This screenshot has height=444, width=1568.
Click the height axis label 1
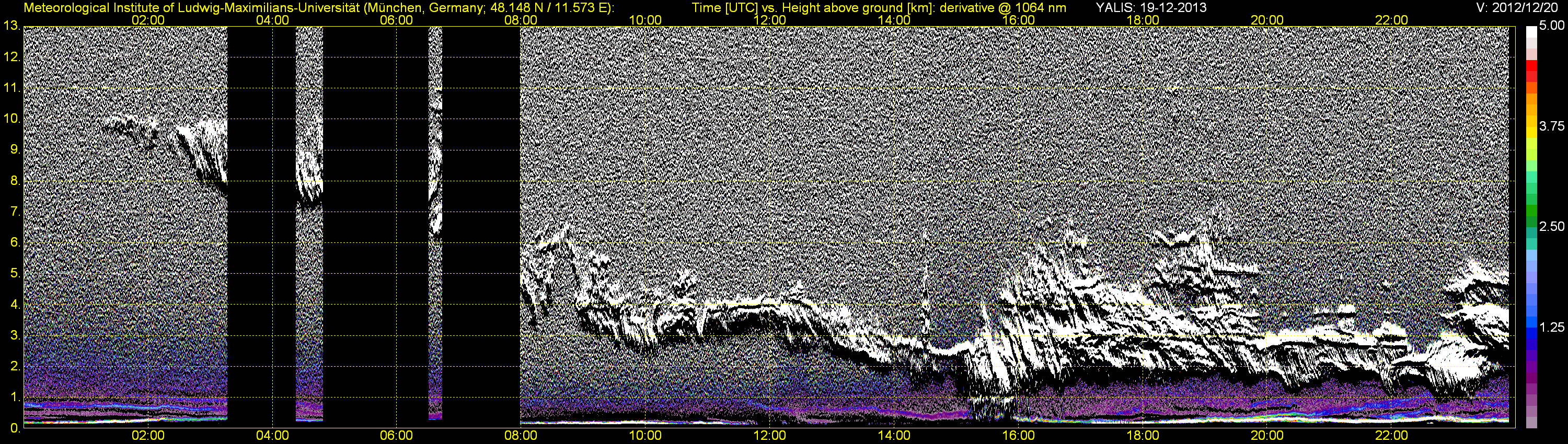pos(15,396)
